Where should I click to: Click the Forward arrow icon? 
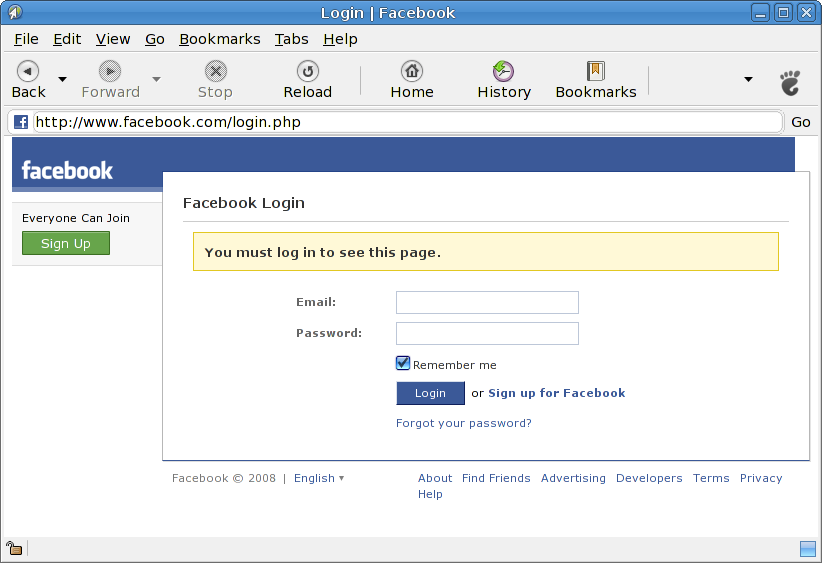coord(110,71)
